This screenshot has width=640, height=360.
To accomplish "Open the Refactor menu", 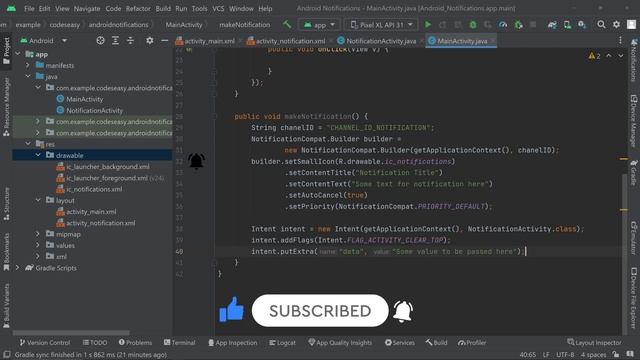I will coord(138,8).
